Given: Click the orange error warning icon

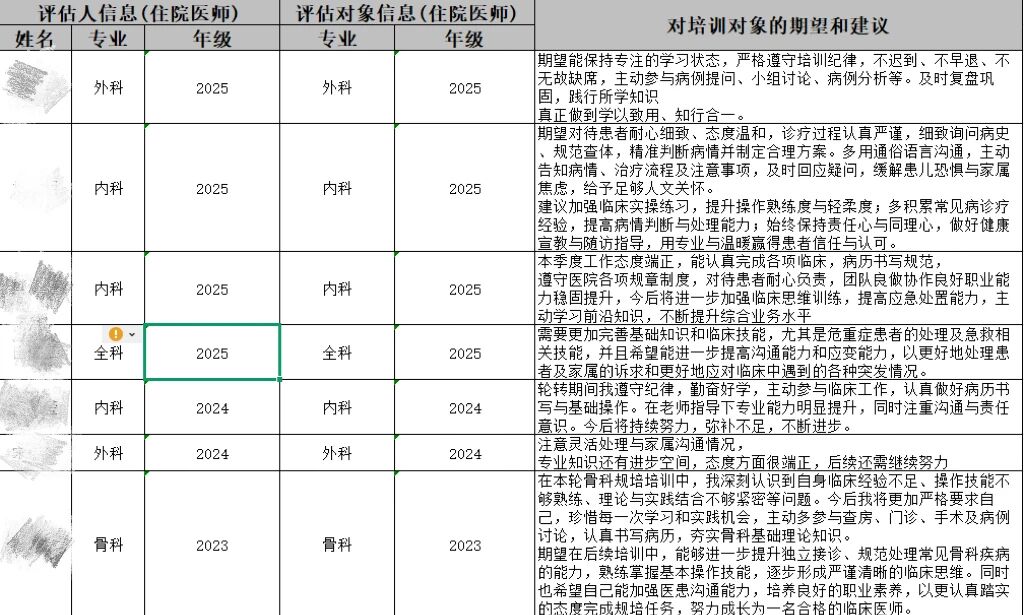Looking at the screenshot, I should pos(116,333).
